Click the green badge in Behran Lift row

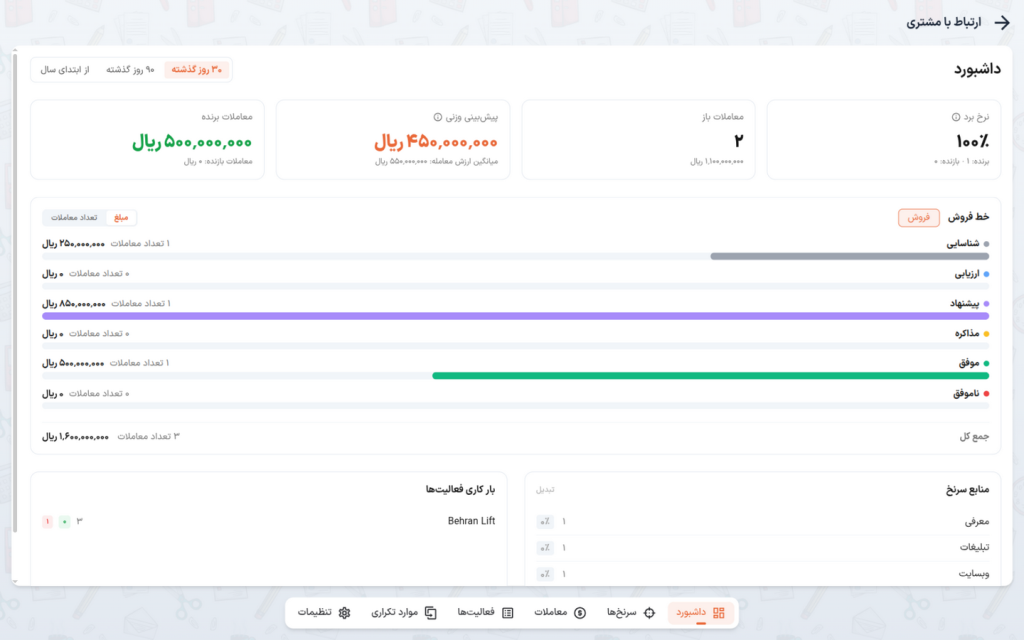pyautogui.click(x=64, y=521)
